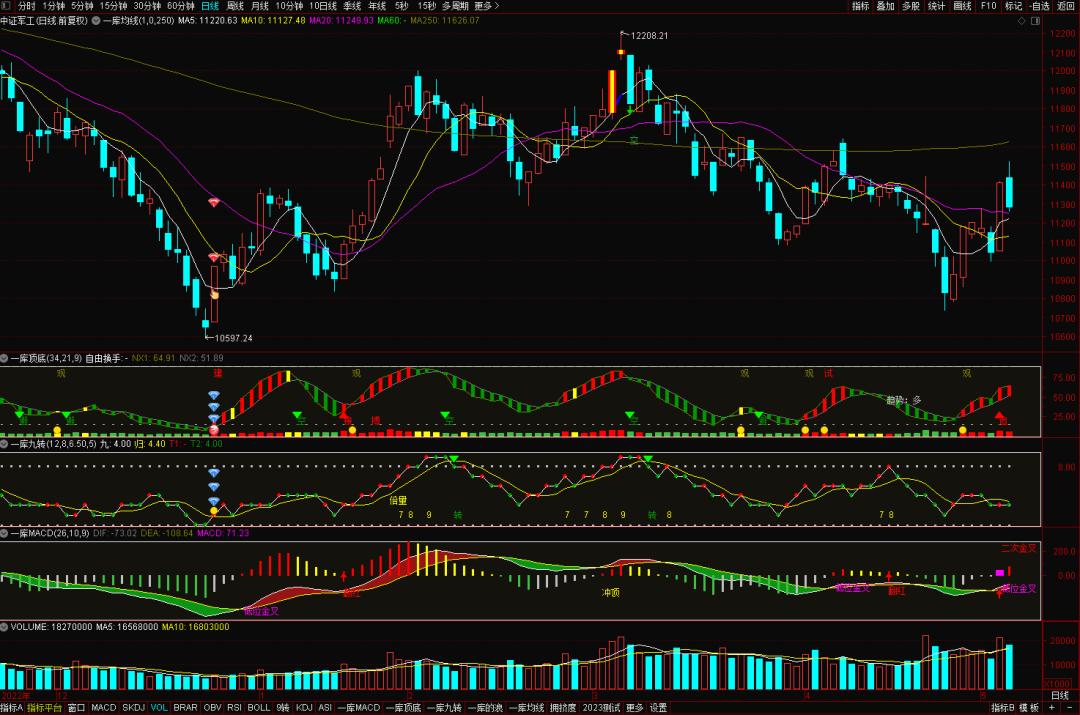This screenshot has height=715, width=1080.
Task: Switch to 年线 yearly period
Action: coord(377,6)
